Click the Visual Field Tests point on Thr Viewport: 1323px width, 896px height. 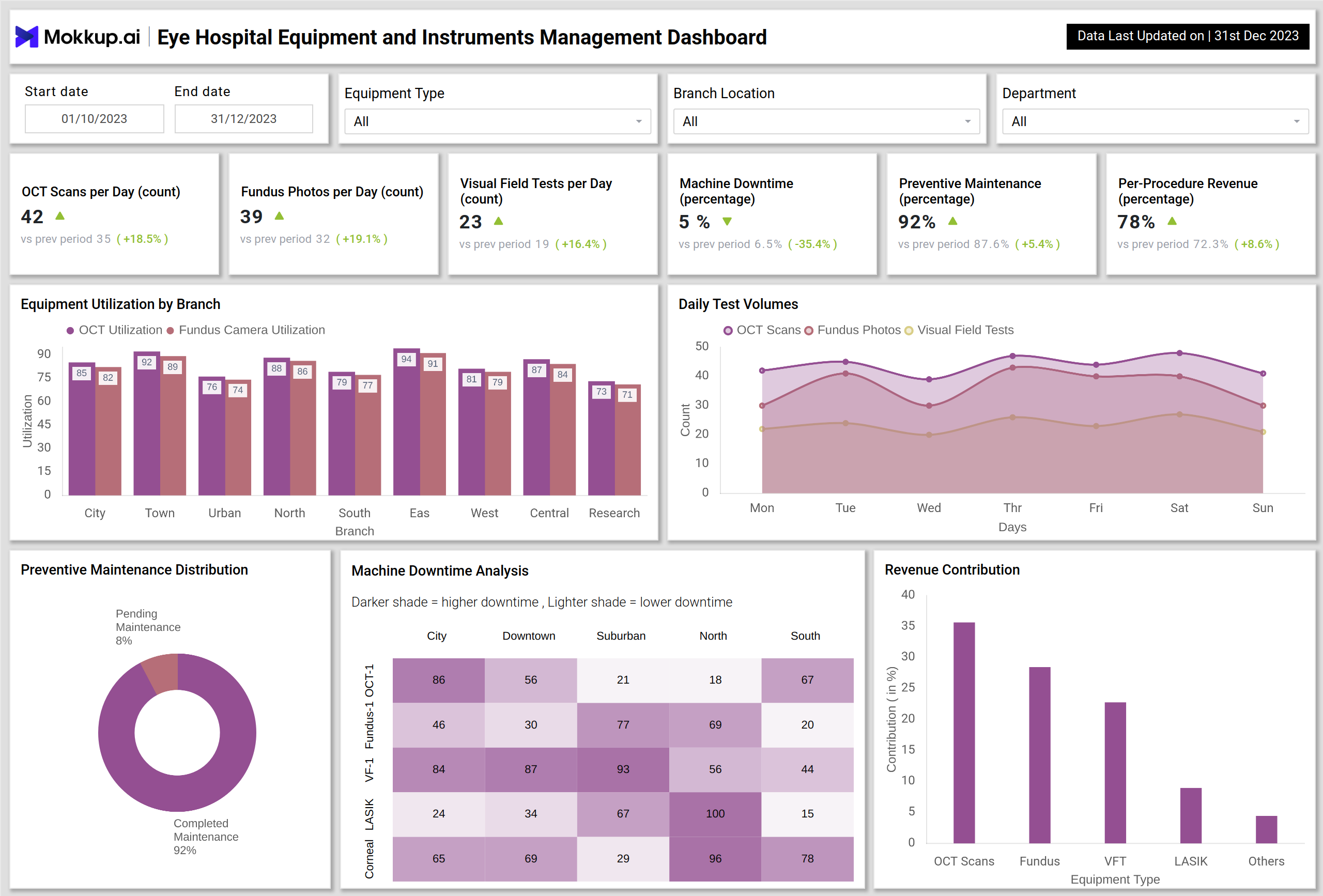pyautogui.click(x=1012, y=418)
